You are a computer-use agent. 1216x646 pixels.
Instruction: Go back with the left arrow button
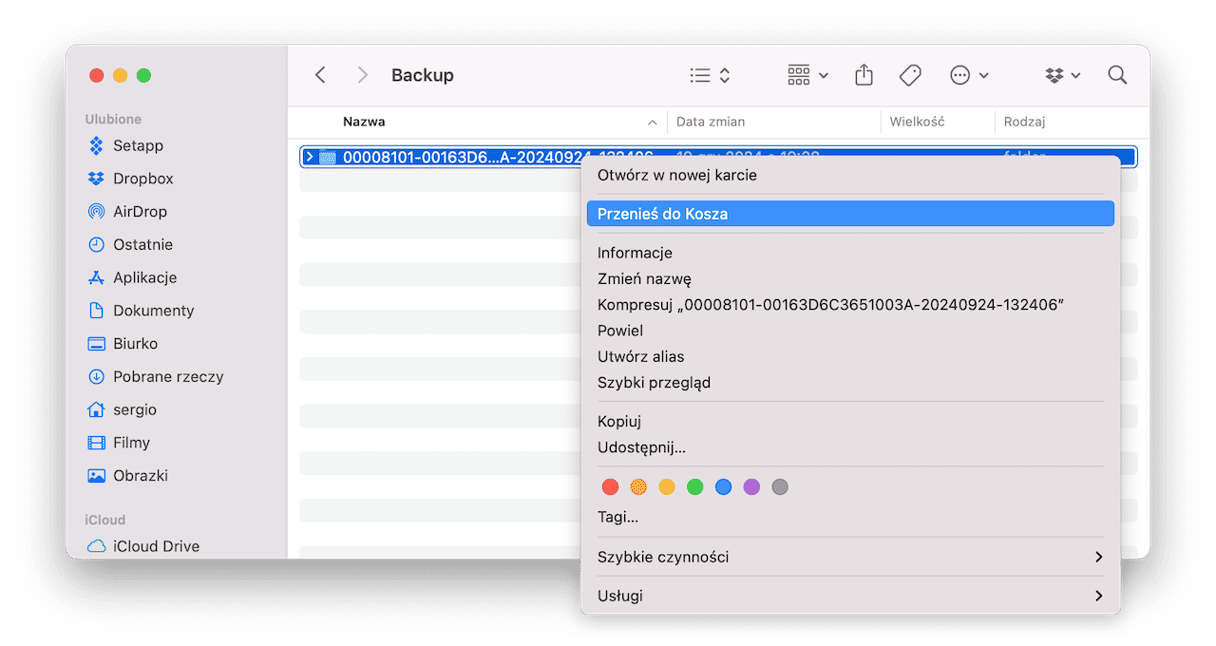(x=320, y=75)
